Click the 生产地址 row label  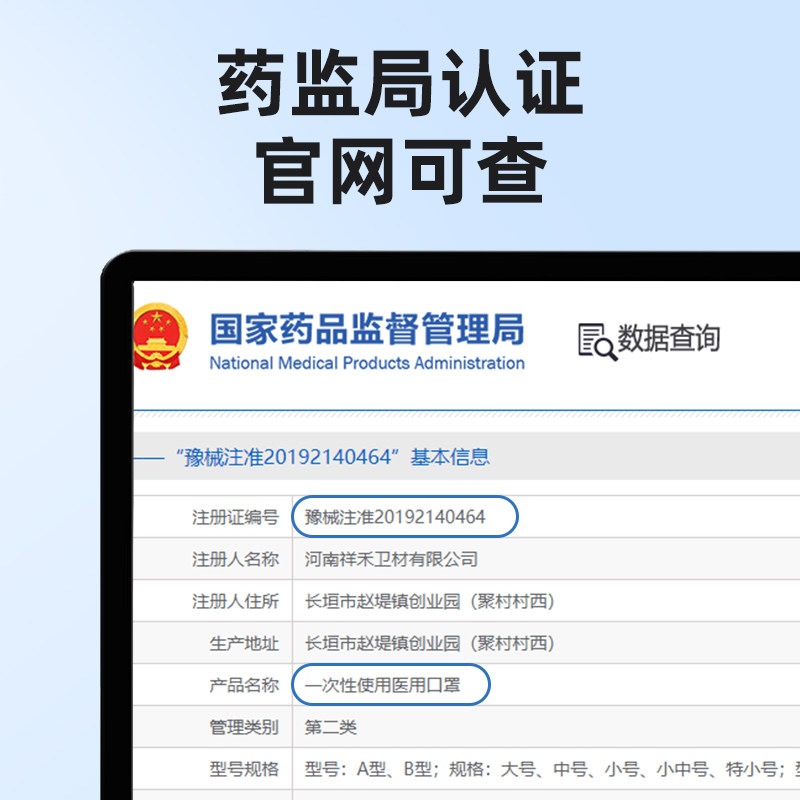coord(244,643)
